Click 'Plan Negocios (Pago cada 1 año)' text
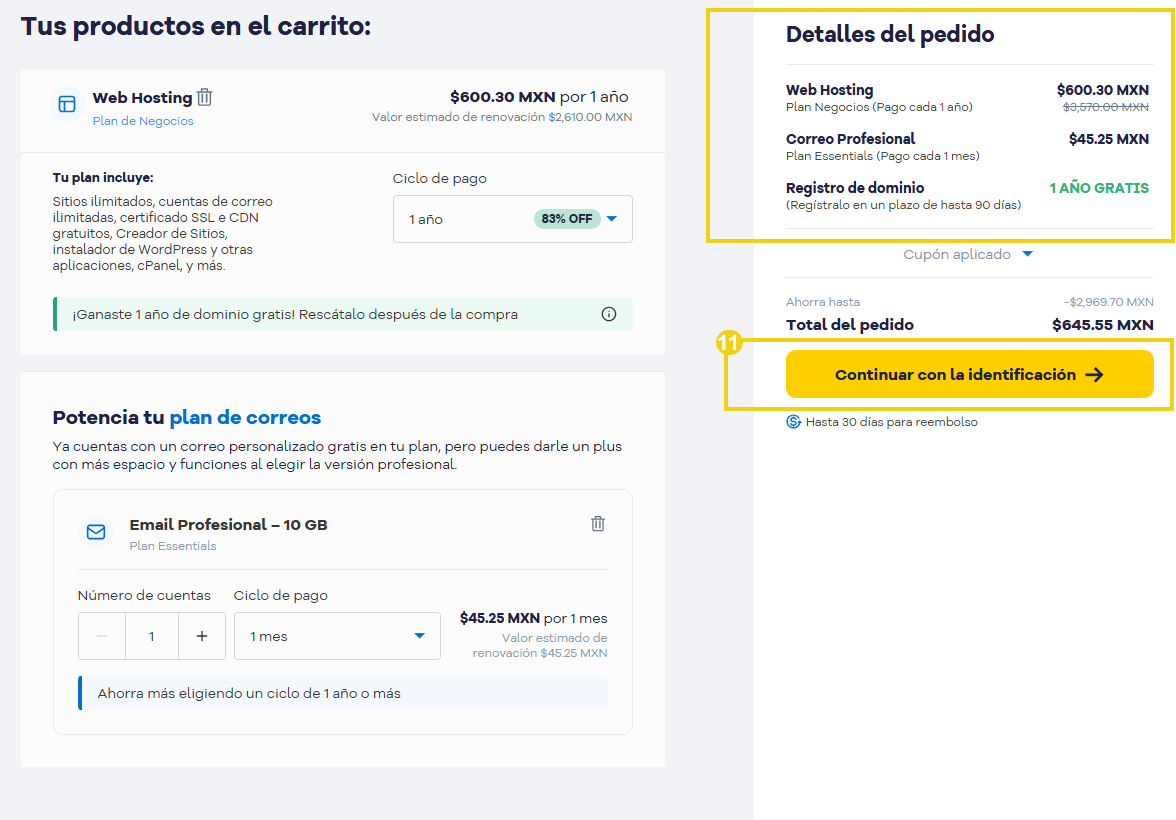Image resolution: width=1176 pixels, height=820 pixels. [x=879, y=107]
